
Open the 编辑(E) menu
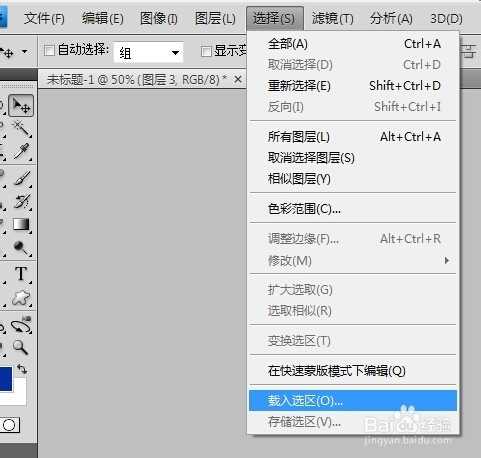click(x=103, y=18)
